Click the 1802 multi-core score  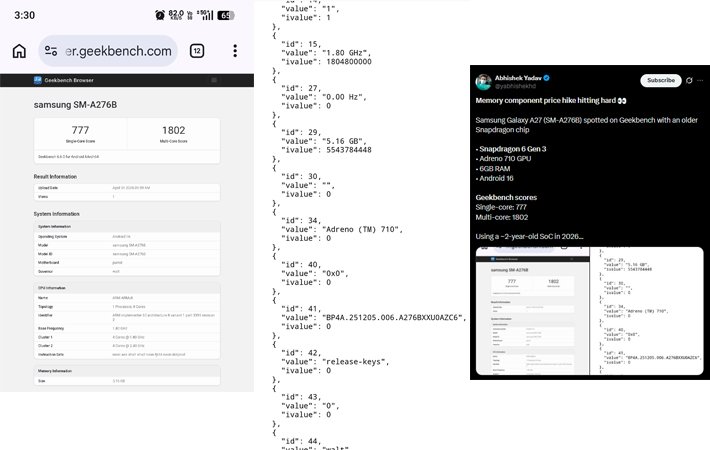tap(172, 130)
